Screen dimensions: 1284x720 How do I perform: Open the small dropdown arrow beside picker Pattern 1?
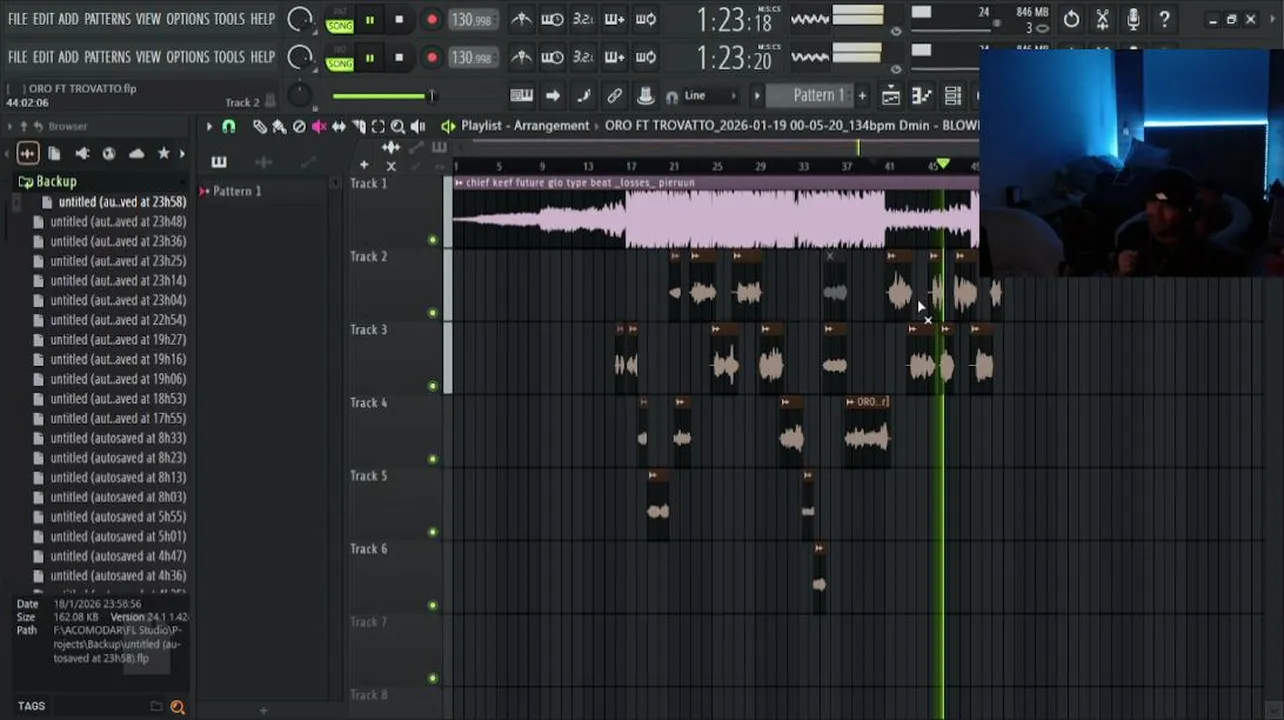336,183
